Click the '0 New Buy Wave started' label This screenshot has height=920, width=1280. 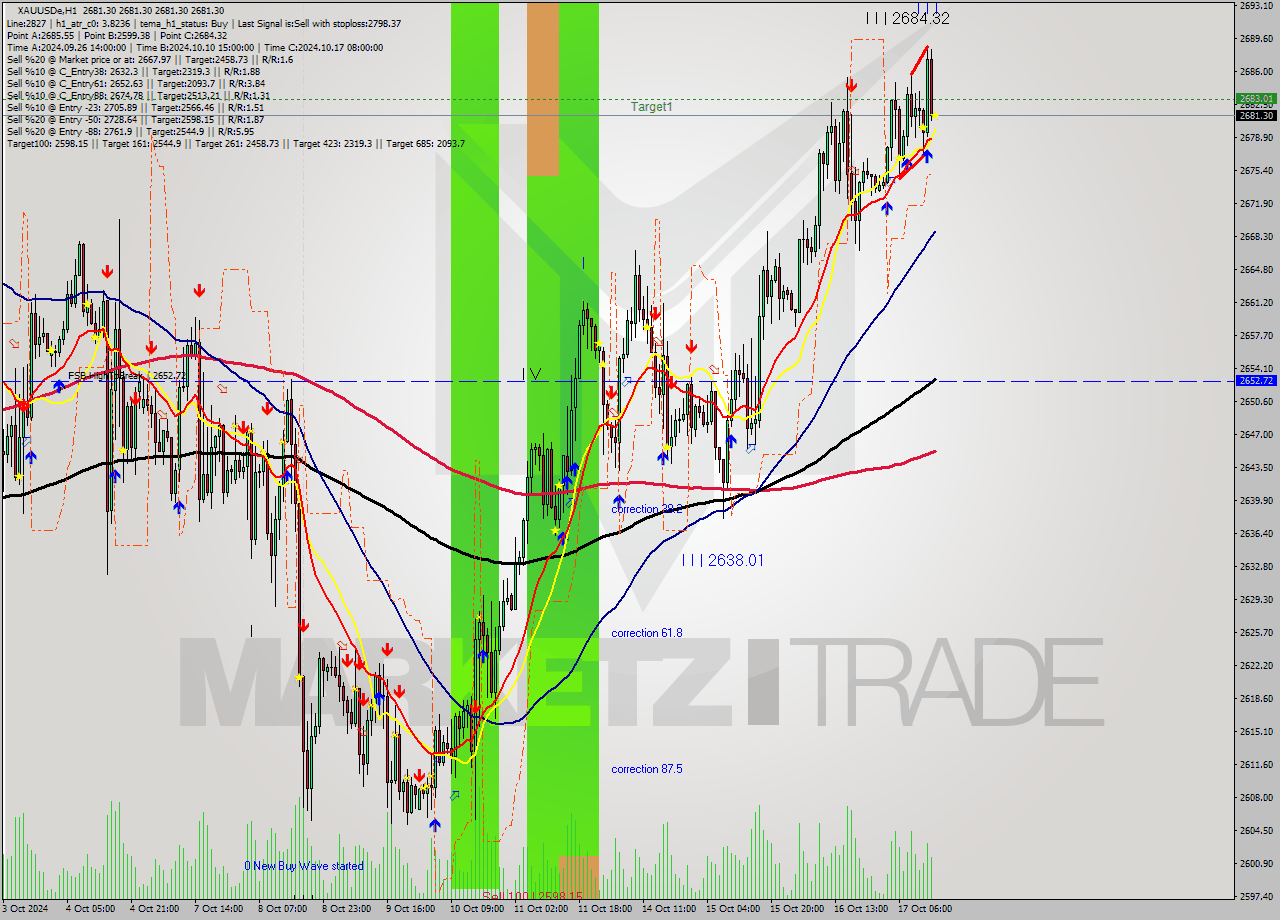tap(305, 866)
